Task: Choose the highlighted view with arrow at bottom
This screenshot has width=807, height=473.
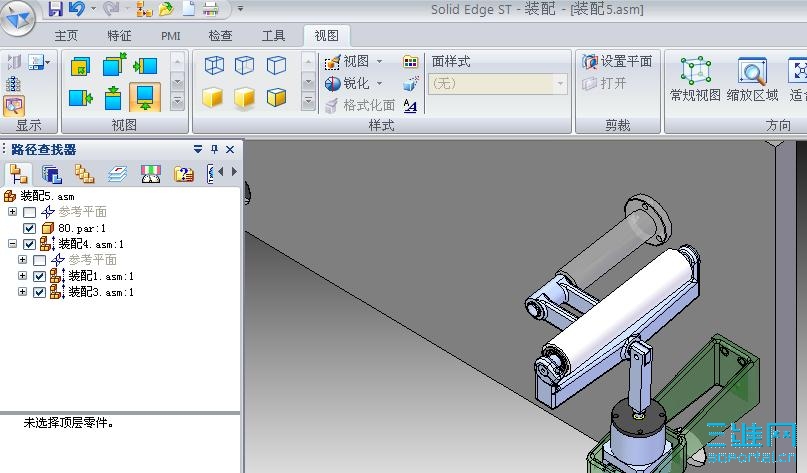Action: [x=145, y=97]
